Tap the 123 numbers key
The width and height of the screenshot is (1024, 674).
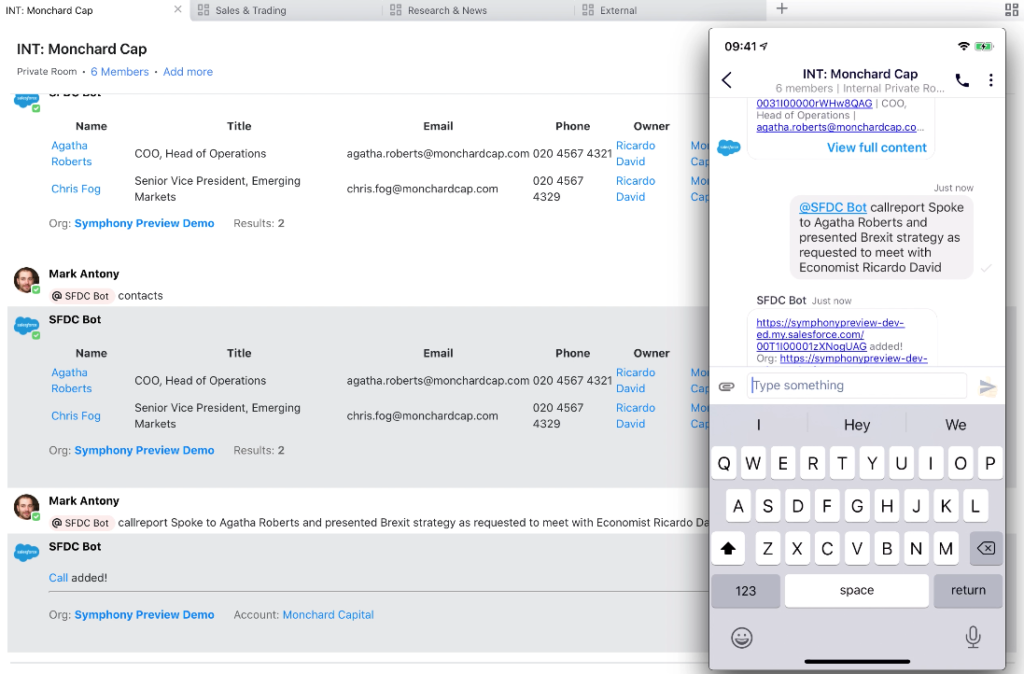(x=745, y=591)
